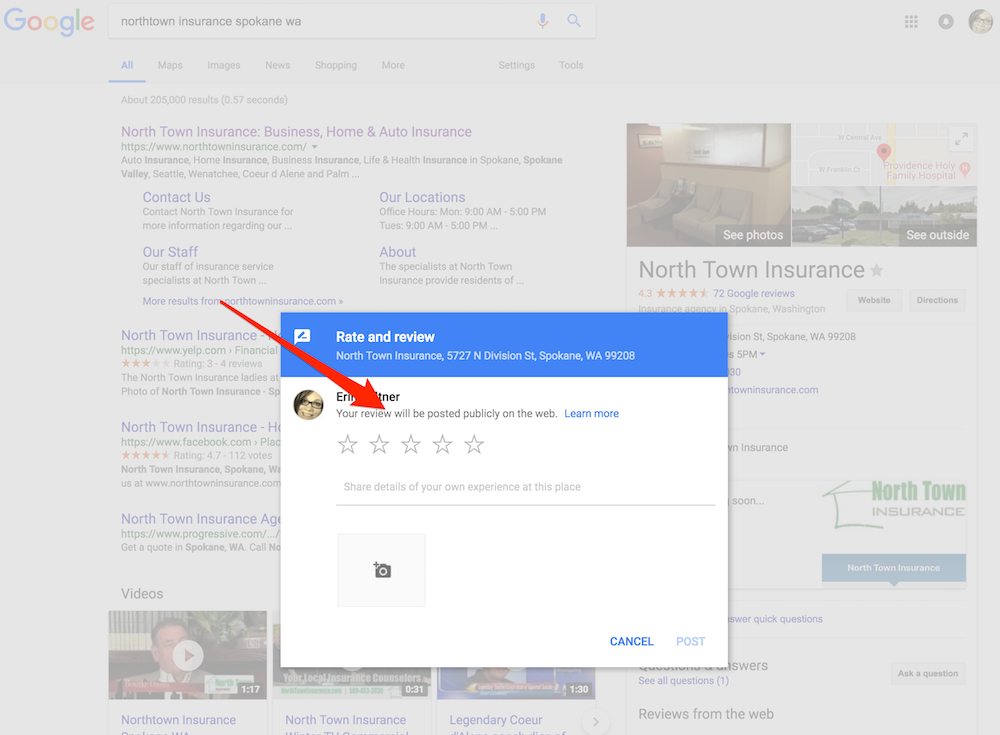
Task: Open the Settings menu
Action: pyautogui.click(x=517, y=65)
